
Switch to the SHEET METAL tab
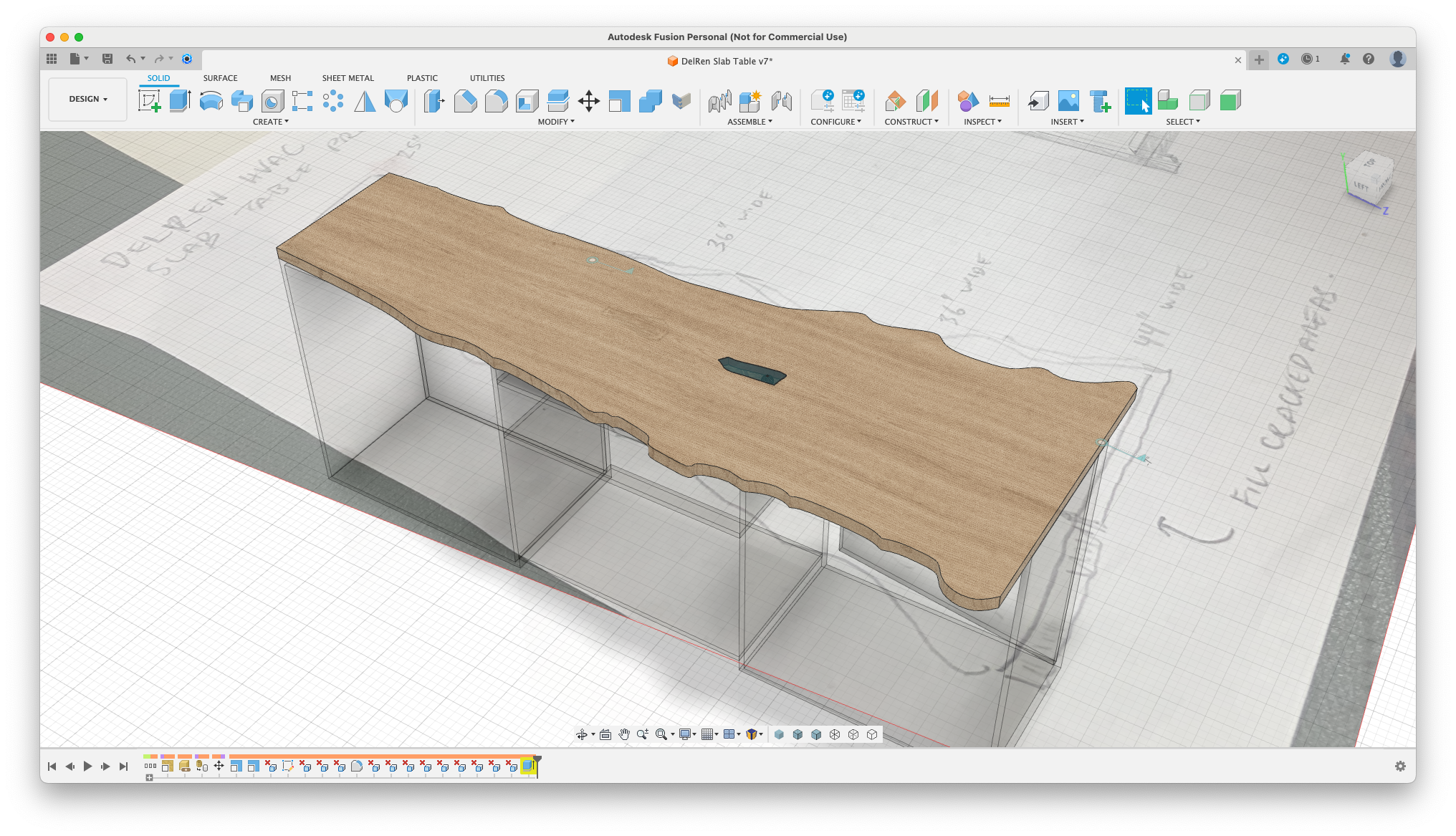pos(348,78)
